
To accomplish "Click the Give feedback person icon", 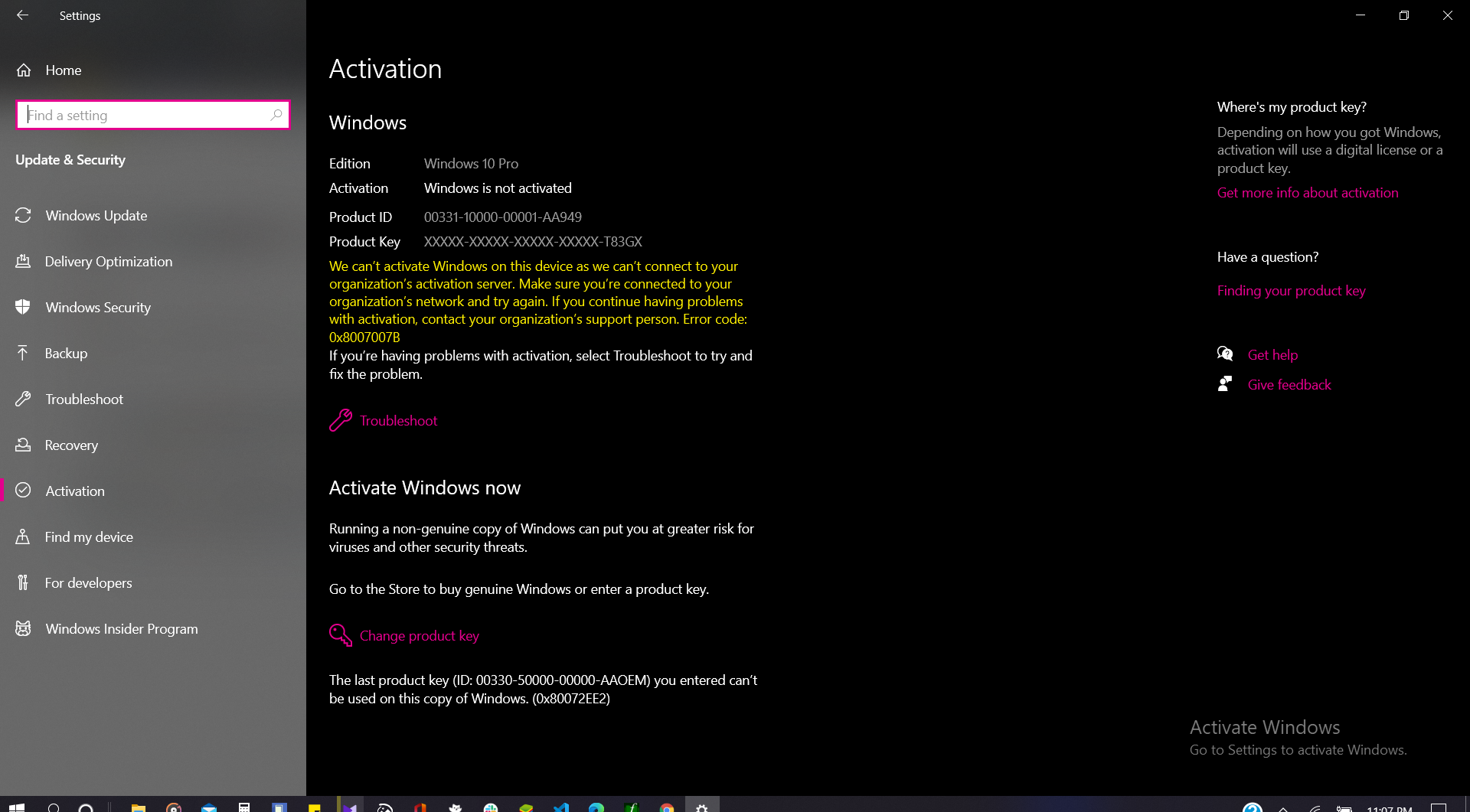I will coord(1225,384).
